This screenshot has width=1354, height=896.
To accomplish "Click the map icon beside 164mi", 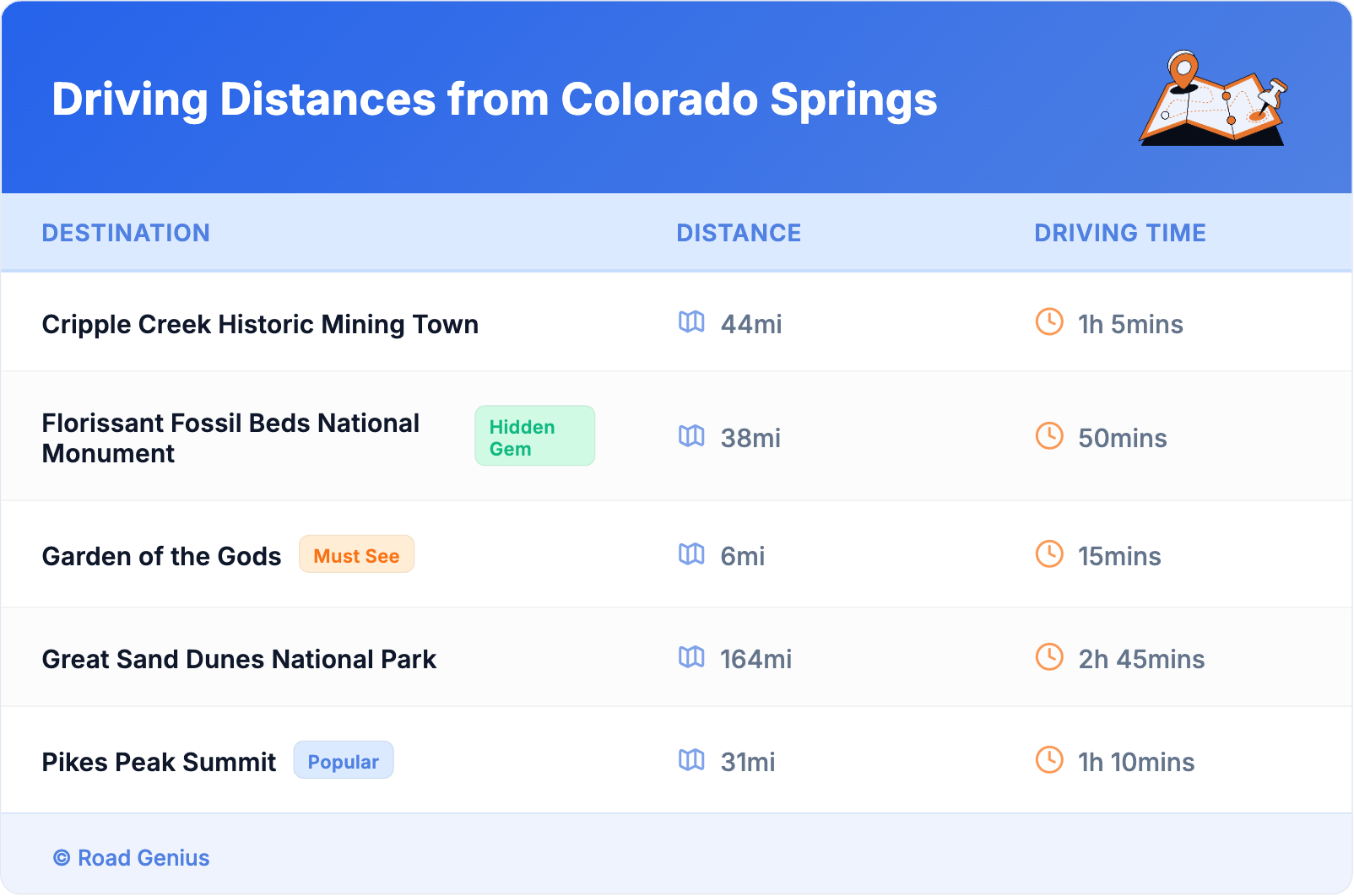I will pyautogui.click(x=691, y=657).
